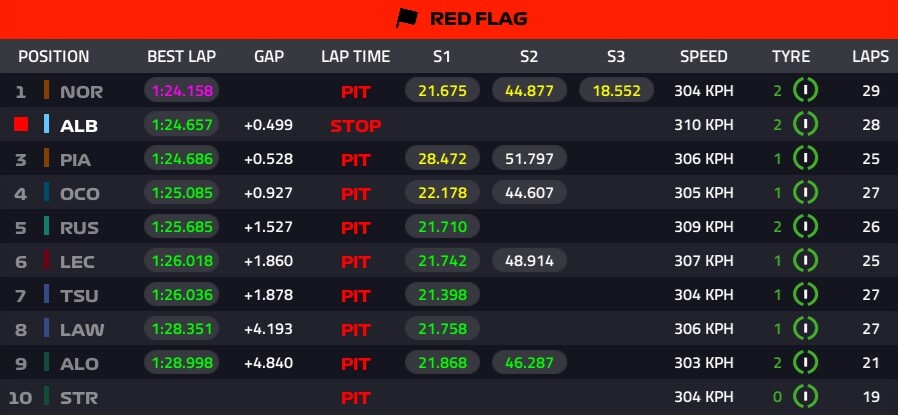Click the SPEED column header
The height and width of the screenshot is (415, 898).
pyautogui.click(x=704, y=56)
